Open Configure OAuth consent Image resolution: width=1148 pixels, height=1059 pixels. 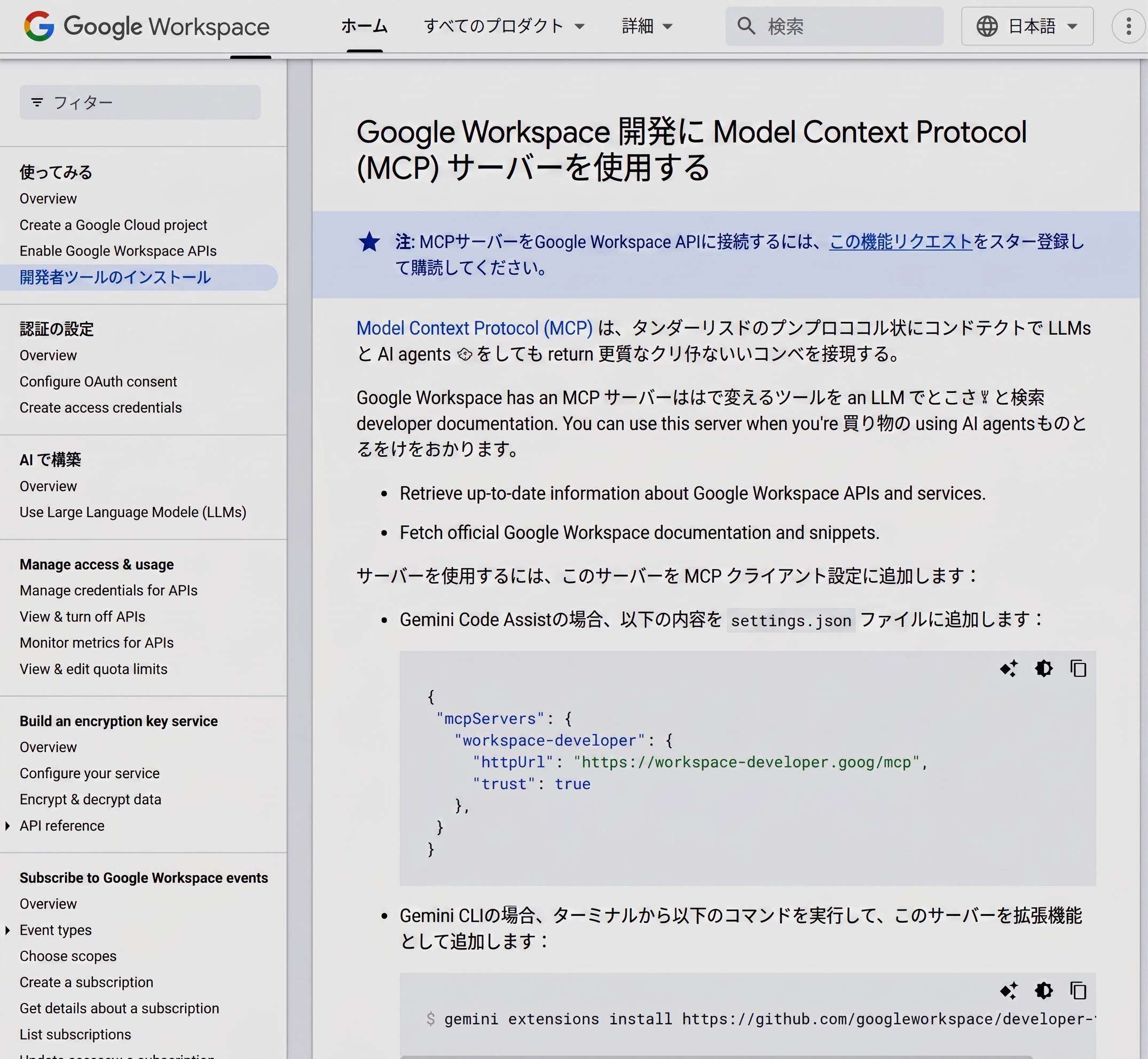[x=98, y=382]
